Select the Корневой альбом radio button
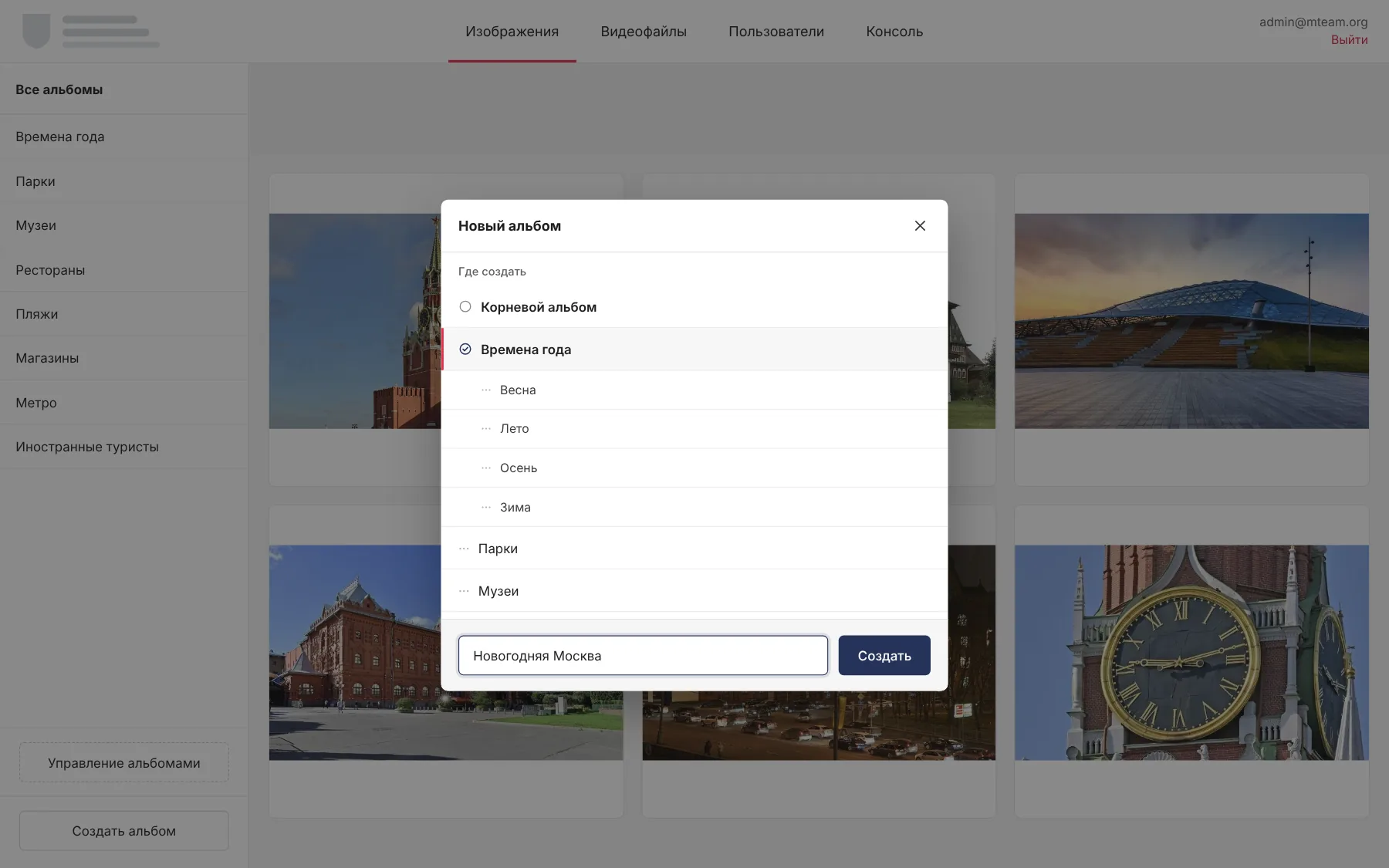Viewport: 1389px width, 868px height. click(x=465, y=306)
